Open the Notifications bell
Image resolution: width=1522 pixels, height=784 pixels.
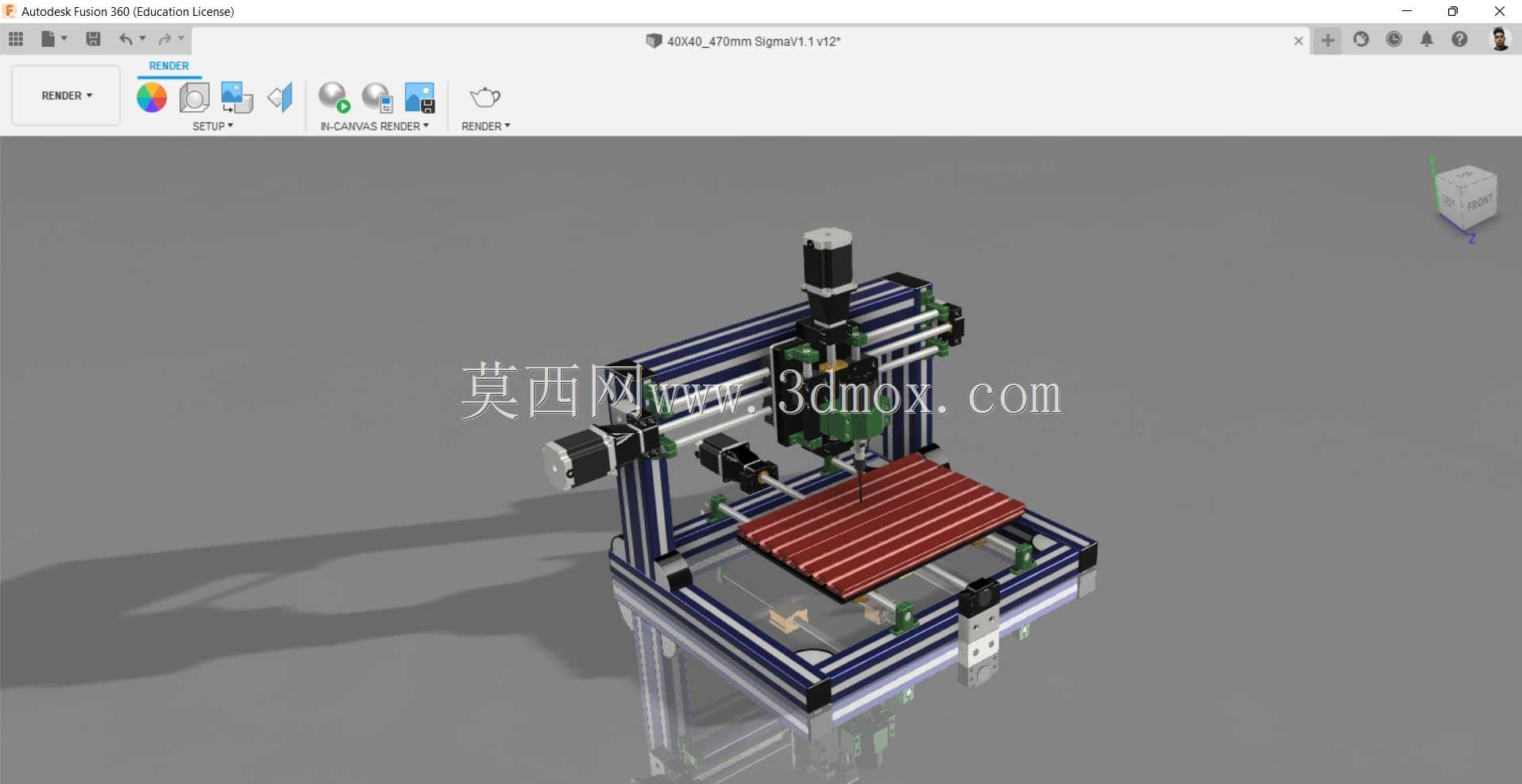(1427, 39)
